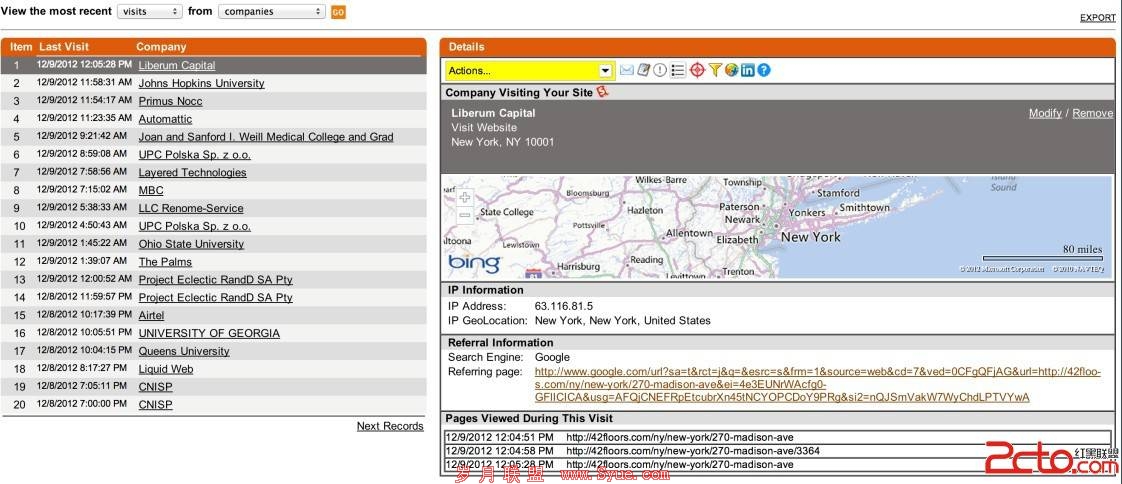The width and height of the screenshot is (1122, 484).
Task: Open the 'companies' dropdown
Action: pos(272,11)
